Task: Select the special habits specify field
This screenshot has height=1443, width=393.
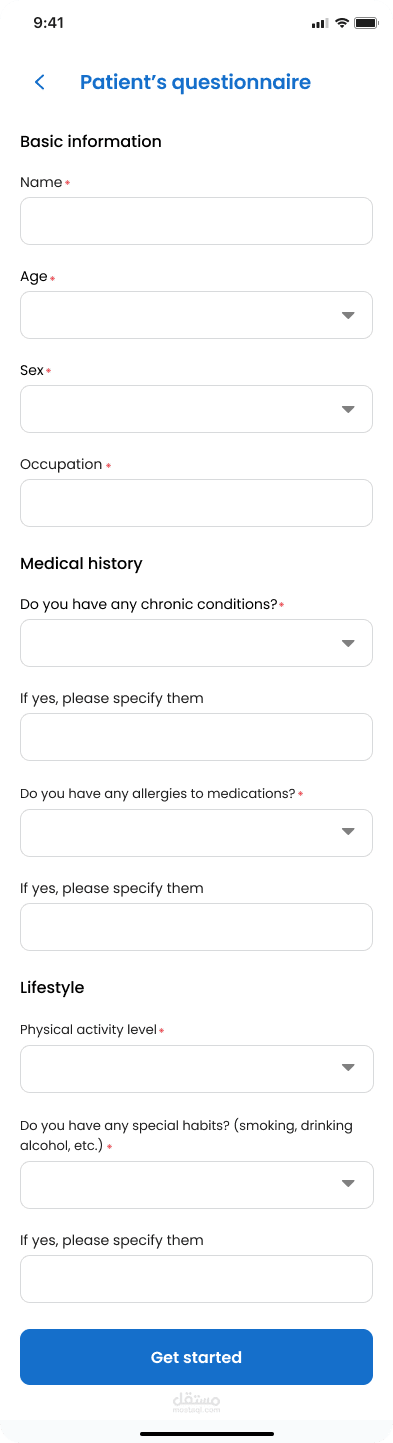Action: pyautogui.click(x=196, y=1279)
